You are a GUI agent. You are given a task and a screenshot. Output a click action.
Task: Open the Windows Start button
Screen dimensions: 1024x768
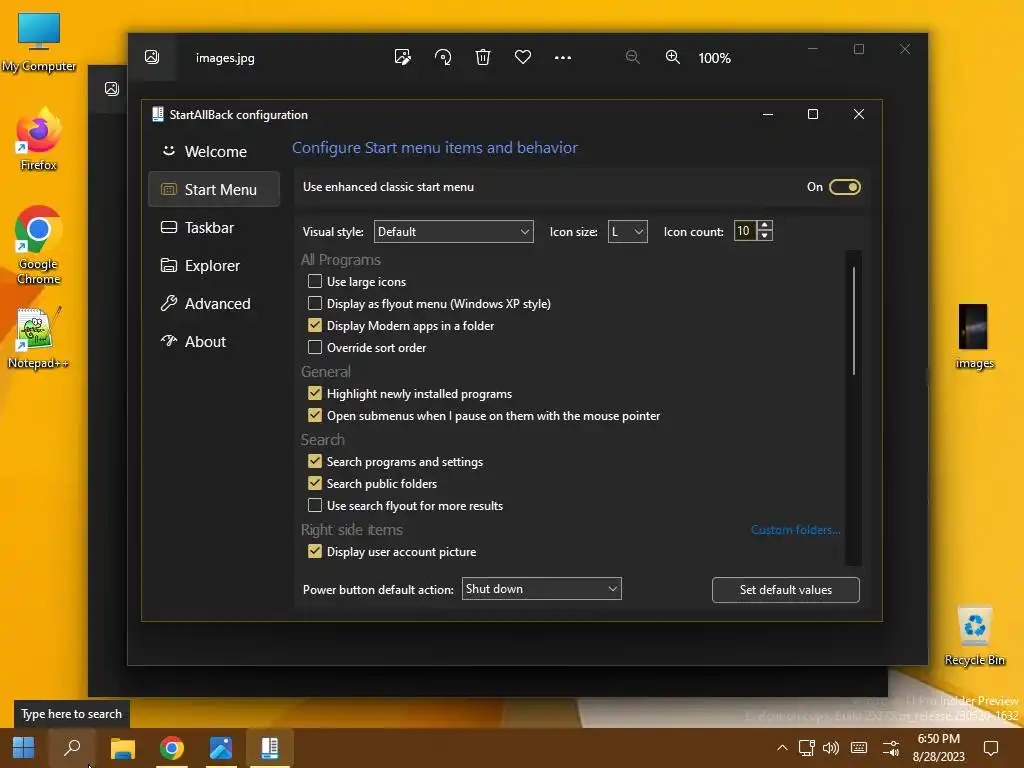point(24,748)
